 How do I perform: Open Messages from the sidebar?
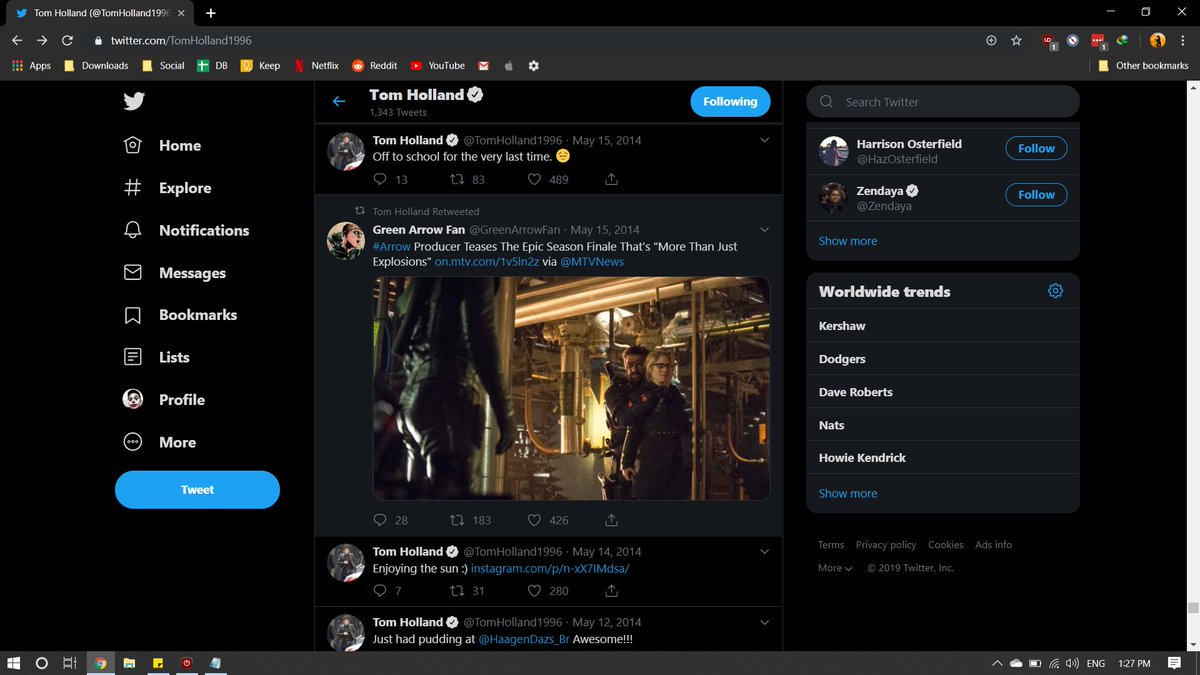(174, 273)
